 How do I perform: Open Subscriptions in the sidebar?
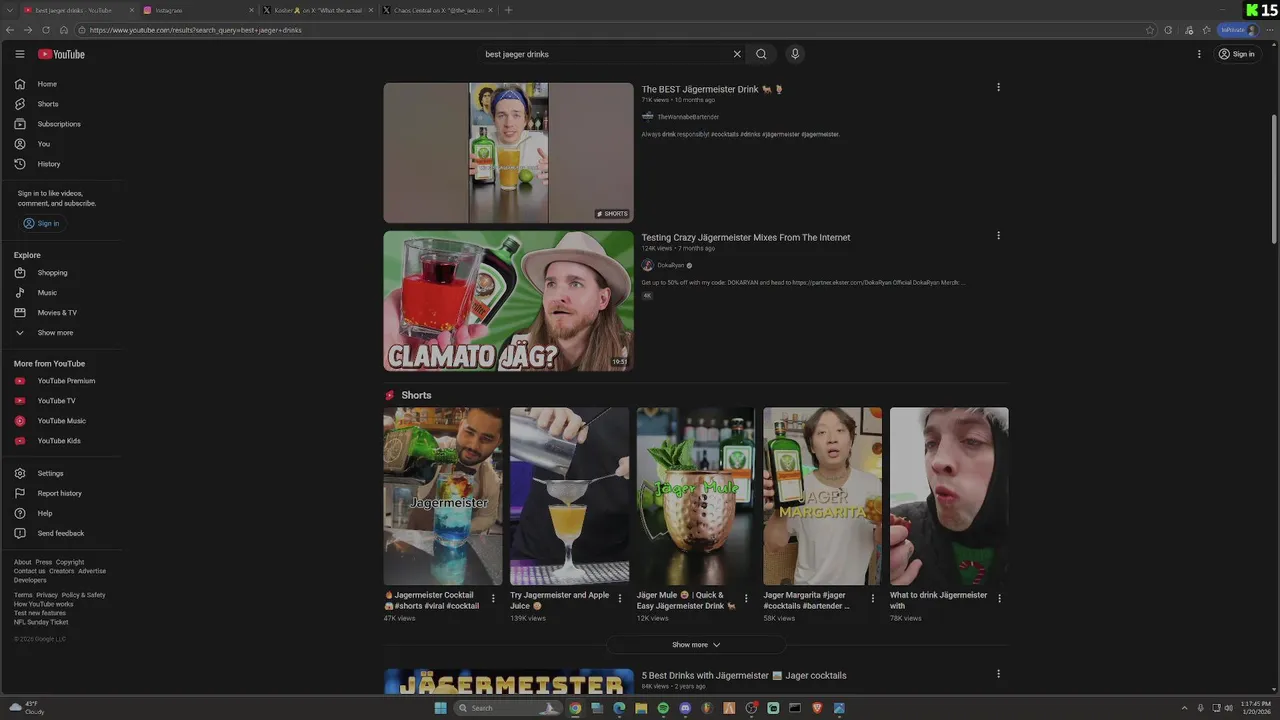tap(60, 124)
